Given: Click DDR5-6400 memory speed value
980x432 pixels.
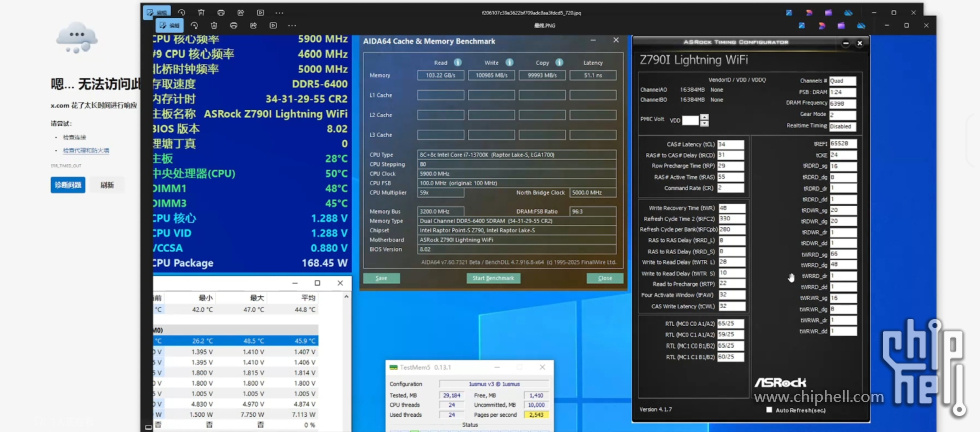Looking at the screenshot, I should pyautogui.click(x=319, y=84).
